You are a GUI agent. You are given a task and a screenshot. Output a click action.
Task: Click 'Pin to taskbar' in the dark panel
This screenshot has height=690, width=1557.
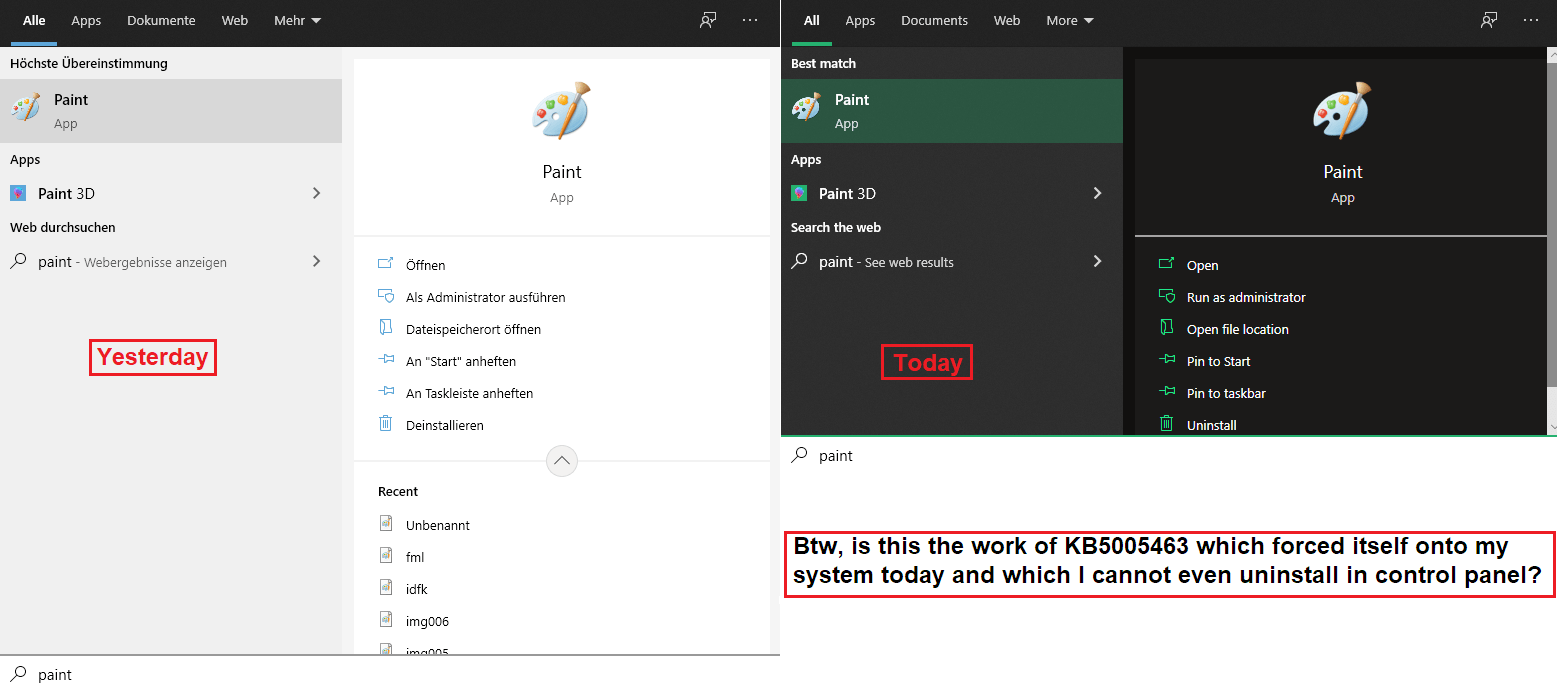[1226, 393]
